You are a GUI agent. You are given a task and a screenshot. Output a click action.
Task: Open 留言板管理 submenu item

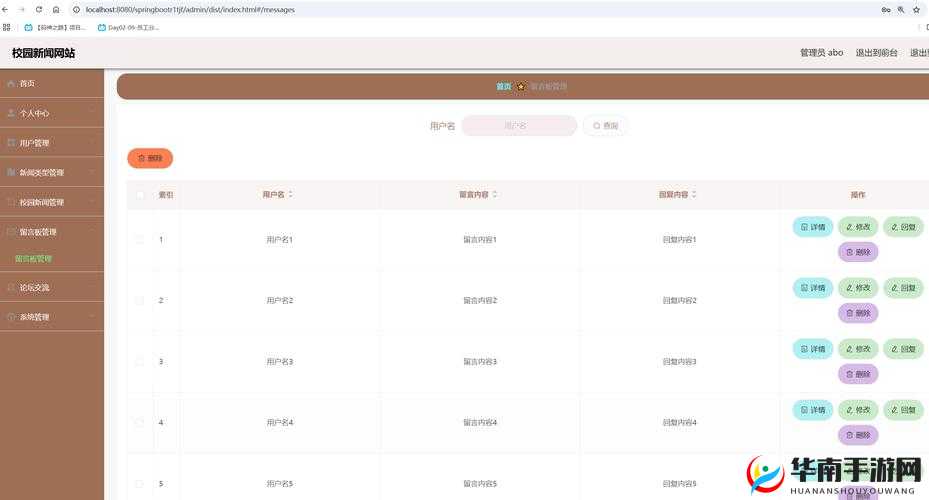pos(34,259)
